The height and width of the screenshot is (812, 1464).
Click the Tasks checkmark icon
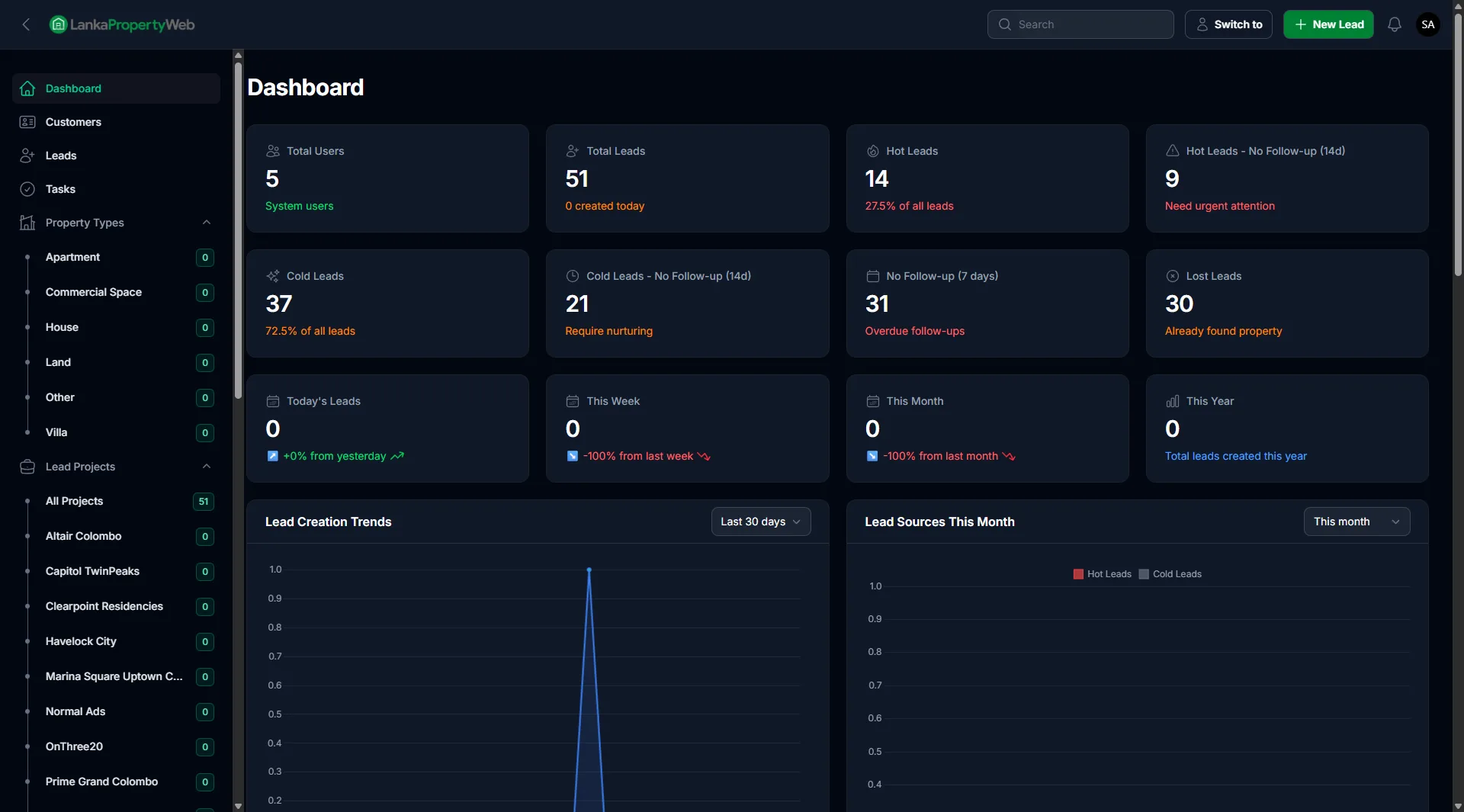(x=27, y=189)
